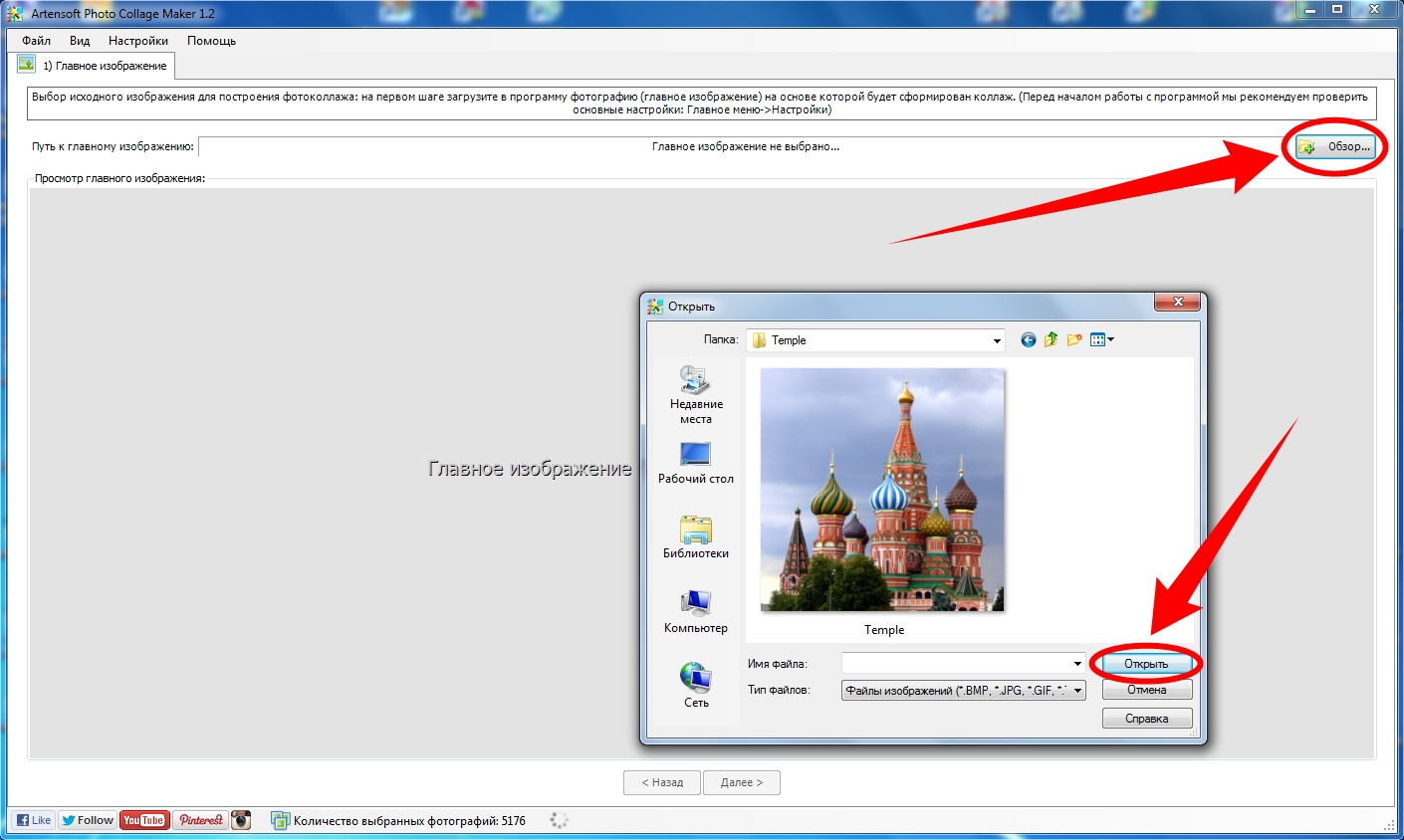Click the Artensoft app icon in title bar
1404x840 pixels.
point(15,14)
